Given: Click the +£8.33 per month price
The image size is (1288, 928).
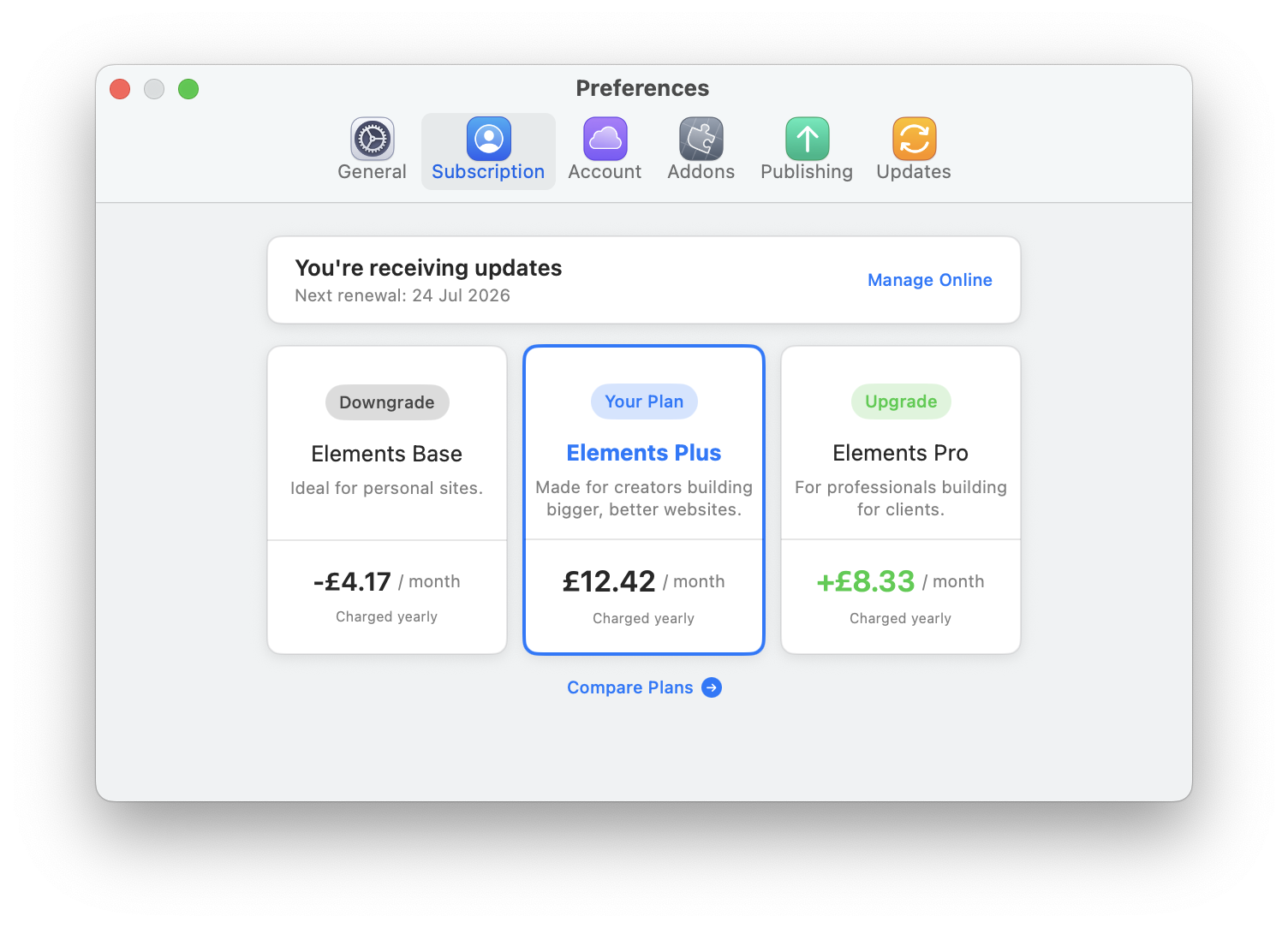Looking at the screenshot, I should [x=866, y=581].
